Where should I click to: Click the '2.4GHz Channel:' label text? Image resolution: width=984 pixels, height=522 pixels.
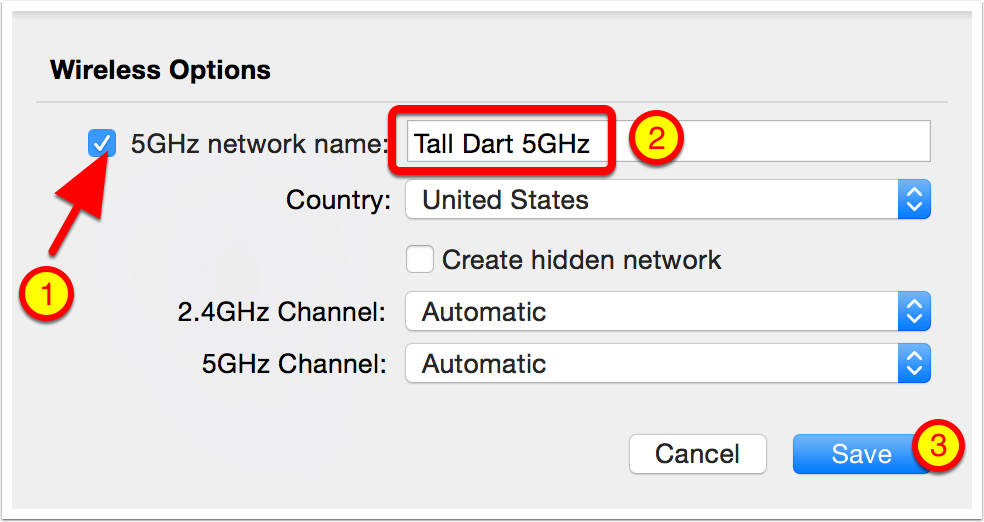281,312
